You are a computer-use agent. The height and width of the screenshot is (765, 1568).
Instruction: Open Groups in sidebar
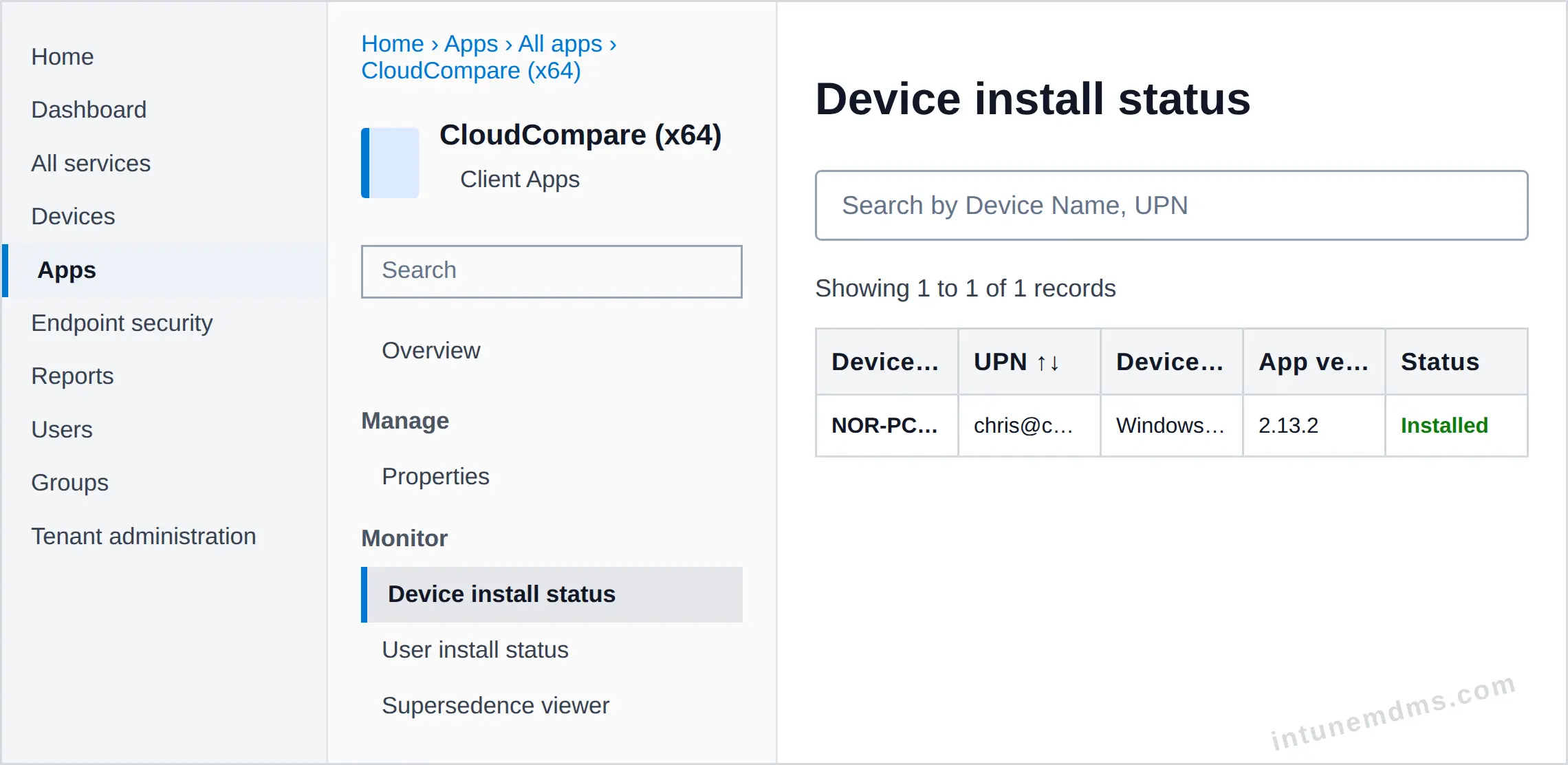tap(69, 482)
